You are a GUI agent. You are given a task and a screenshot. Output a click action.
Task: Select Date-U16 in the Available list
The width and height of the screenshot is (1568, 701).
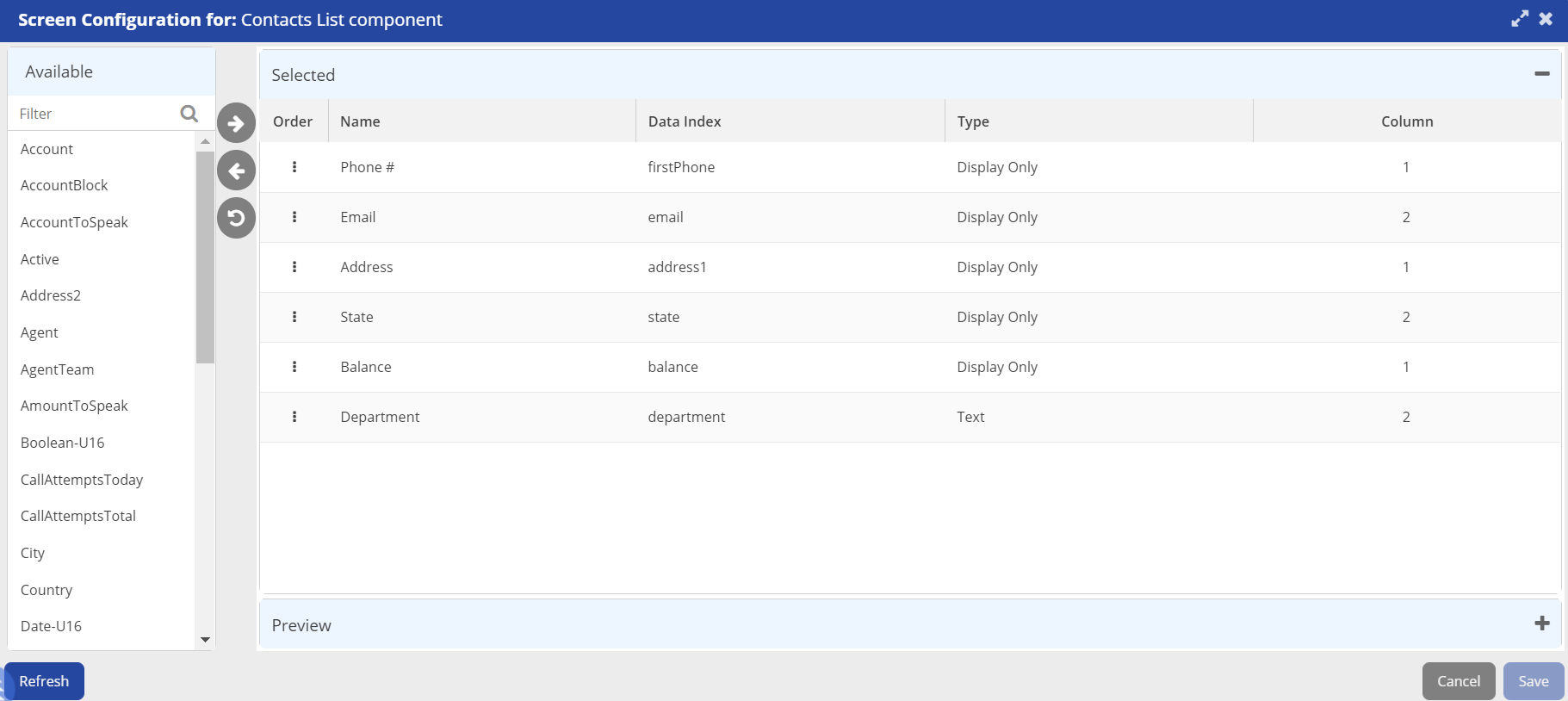coord(51,626)
